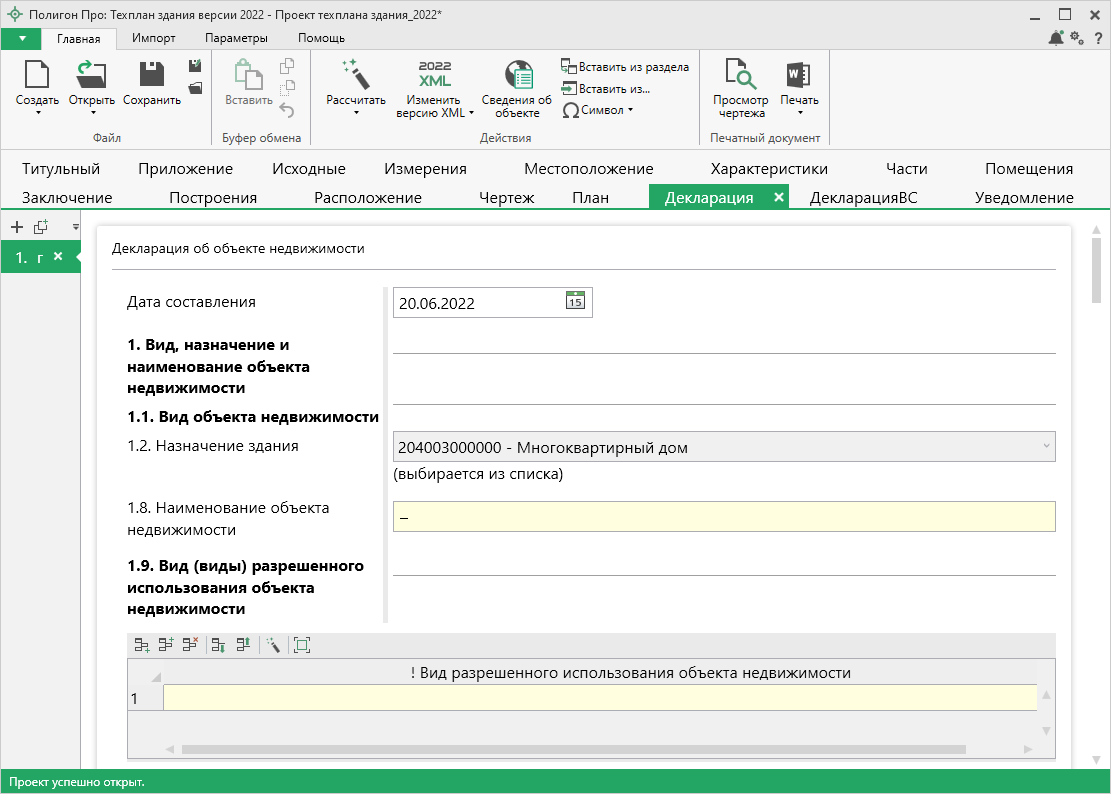Open Просмотр чертежа preview
The width and height of the screenshot is (1111, 794).
click(740, 76)
